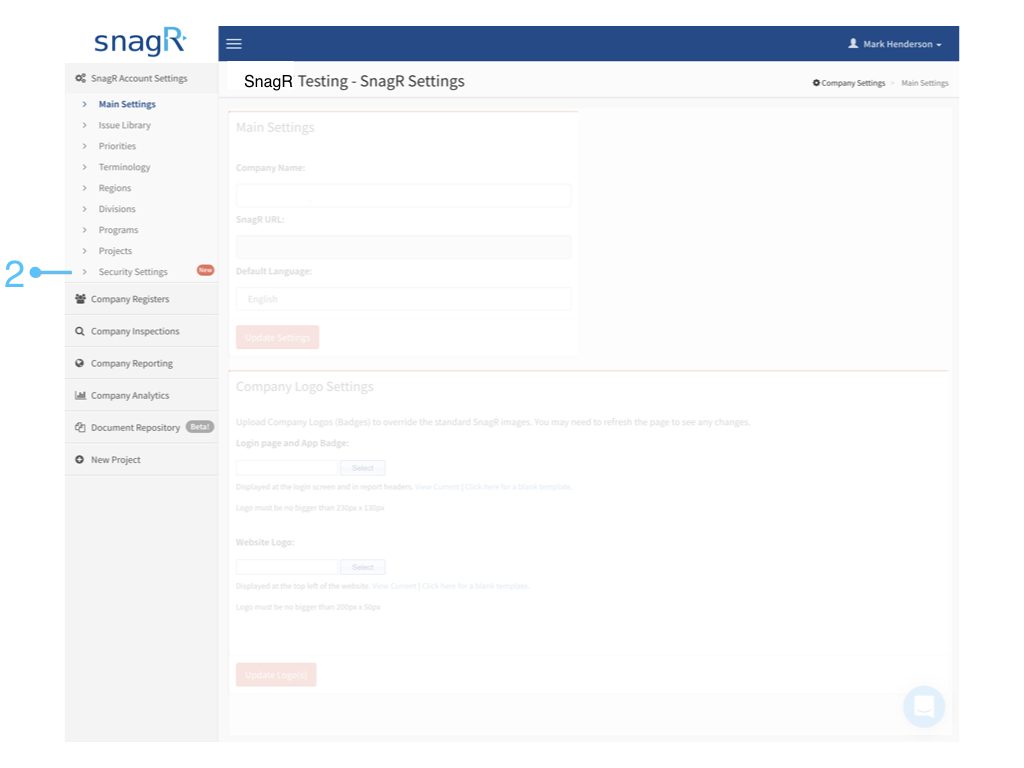Collapse the SnagR Account Settings section
The image size is (1024, 768).
(x=141, y=78)
